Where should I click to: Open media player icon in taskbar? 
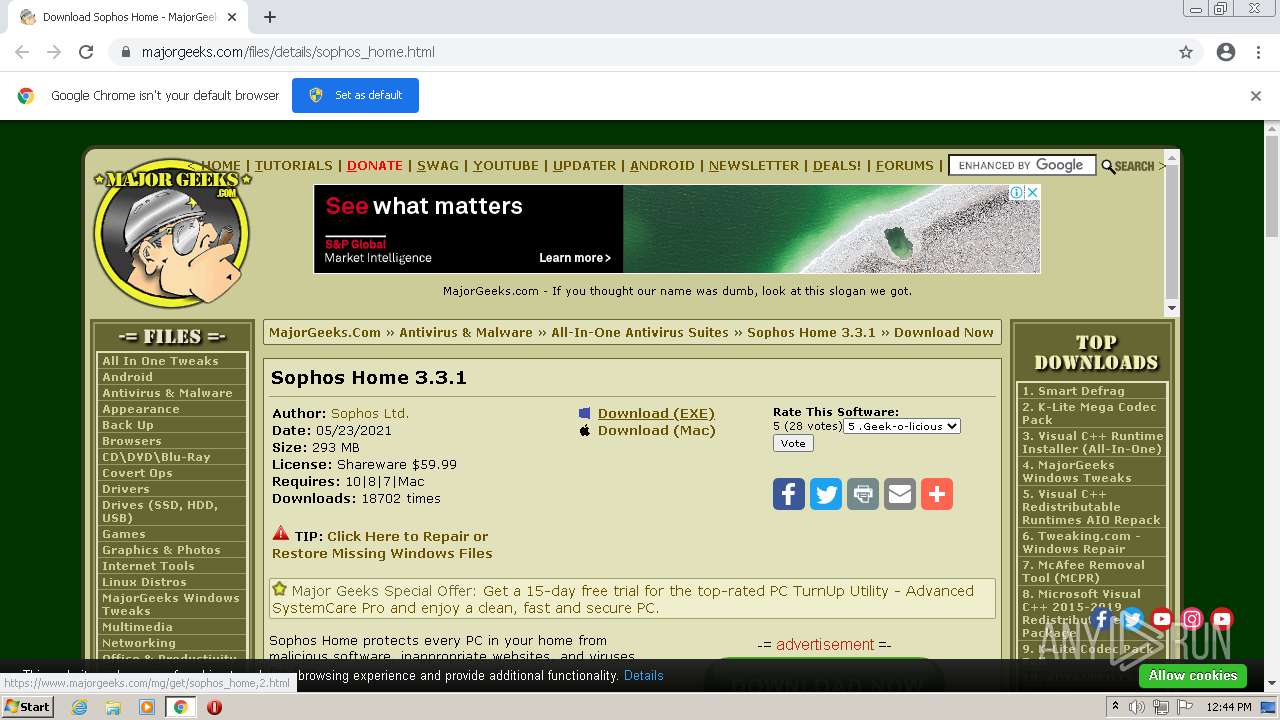tap(147, 707)
